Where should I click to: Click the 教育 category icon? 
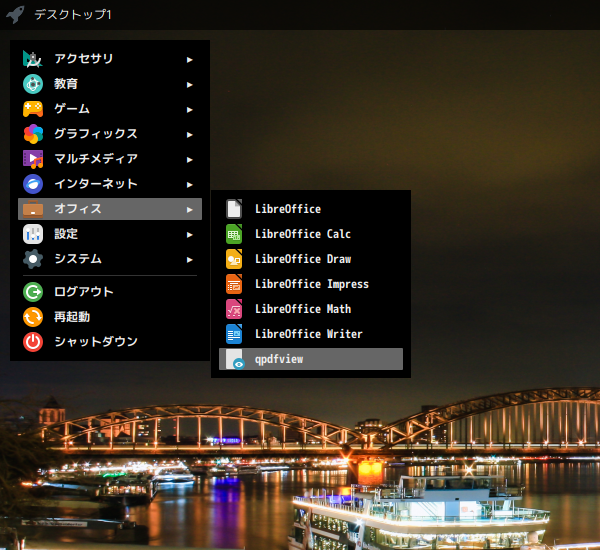point(33,84)
